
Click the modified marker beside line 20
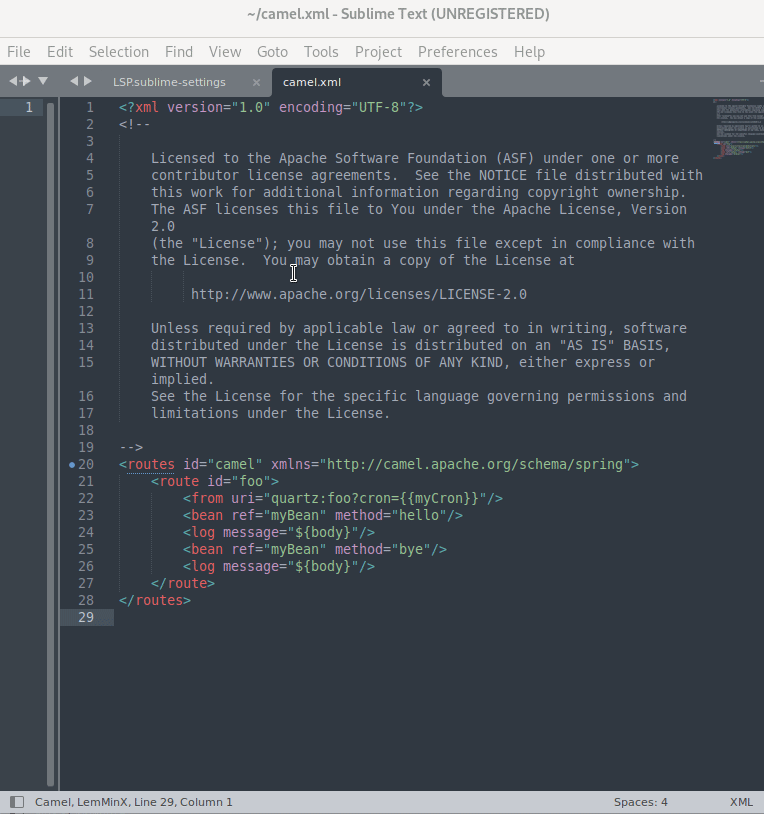72,465
